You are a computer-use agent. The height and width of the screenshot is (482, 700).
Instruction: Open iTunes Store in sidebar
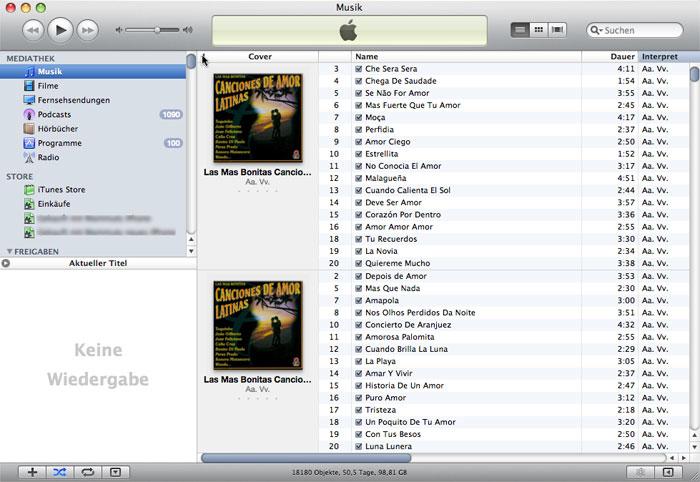click(61, 189)
